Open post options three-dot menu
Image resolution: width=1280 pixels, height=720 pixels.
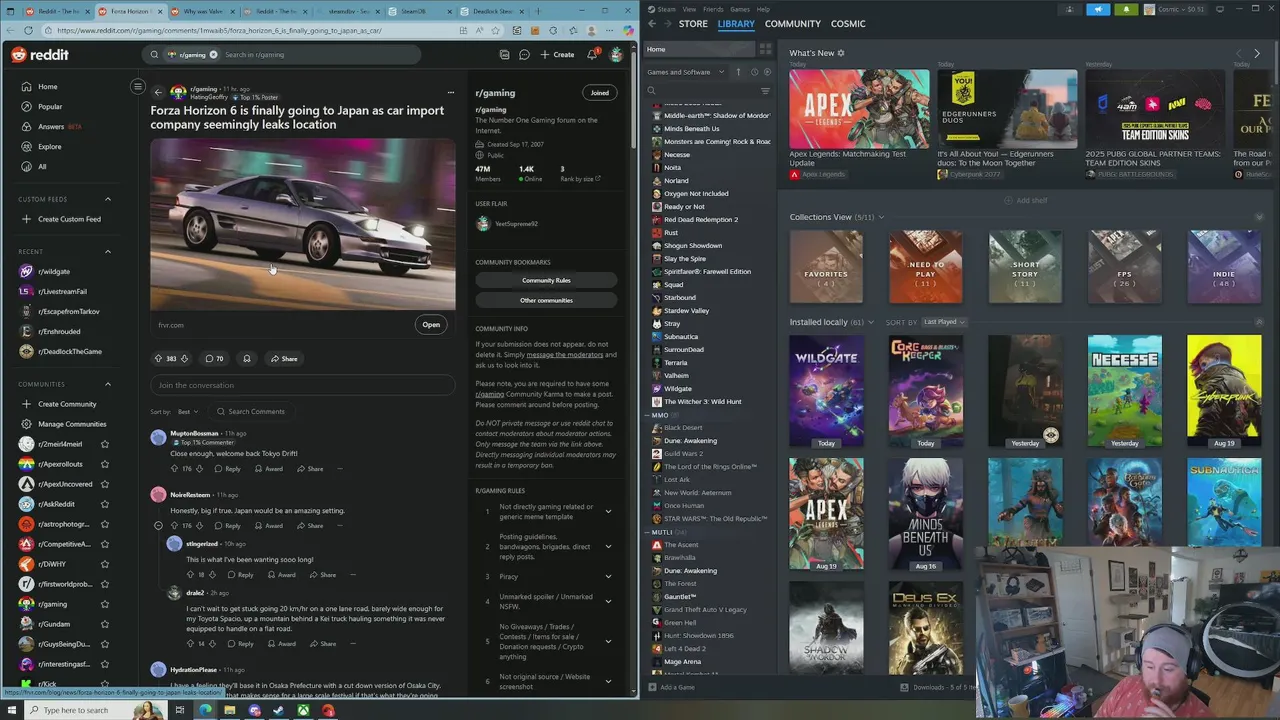point(451,92)
